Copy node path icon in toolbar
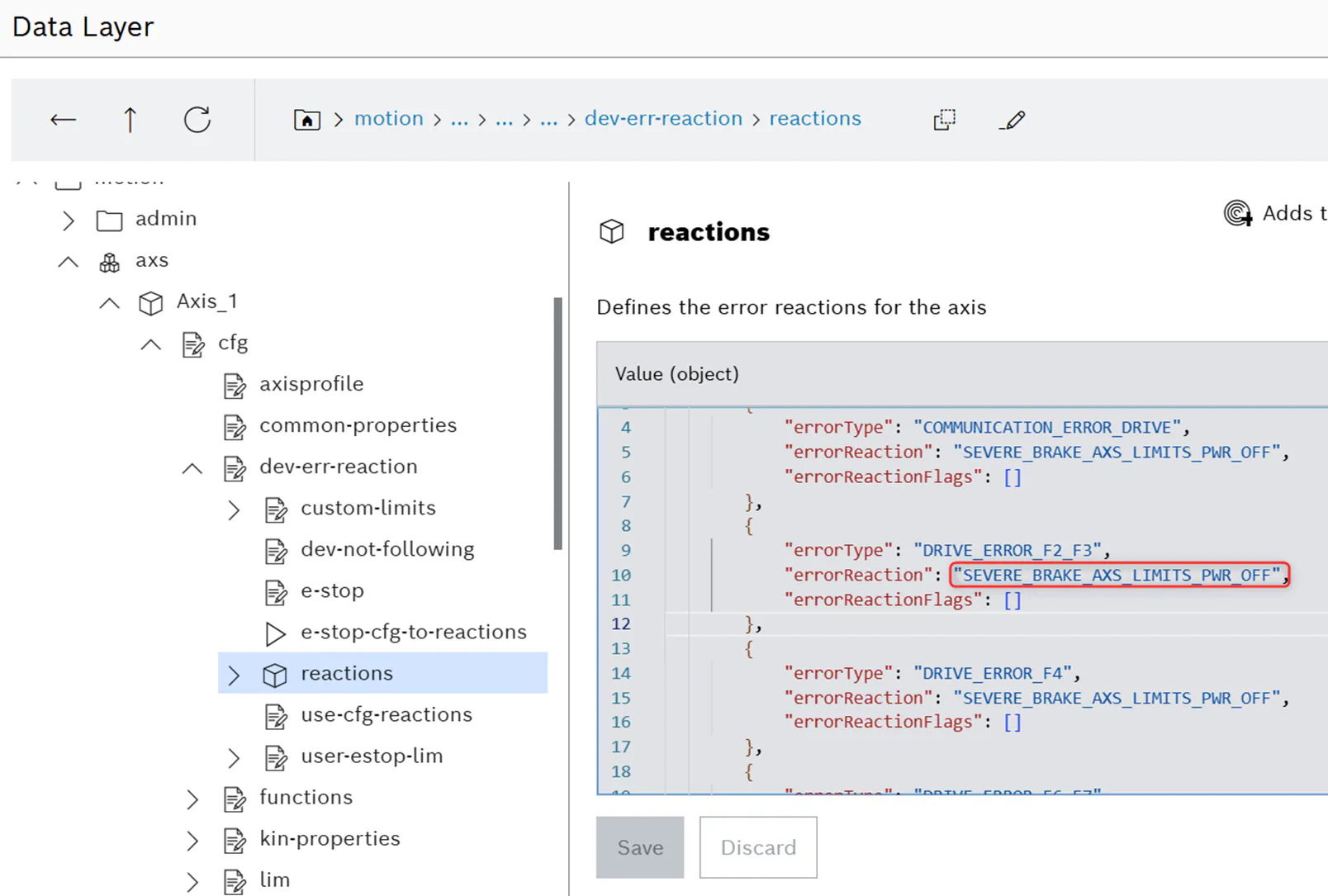The image size is (1328, 896). point(944,120)
